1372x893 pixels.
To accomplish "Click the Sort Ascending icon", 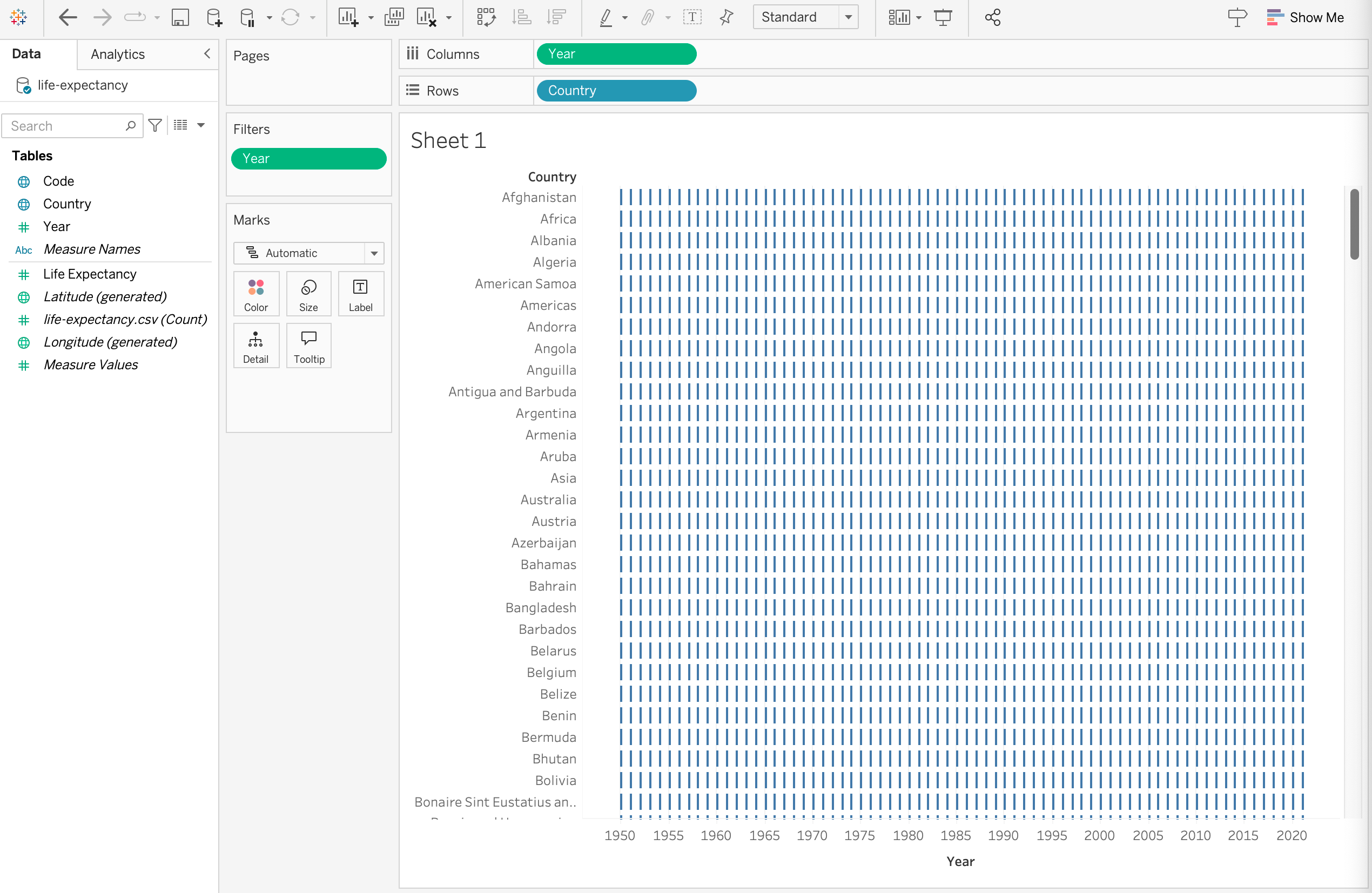I will pos(522,17).
